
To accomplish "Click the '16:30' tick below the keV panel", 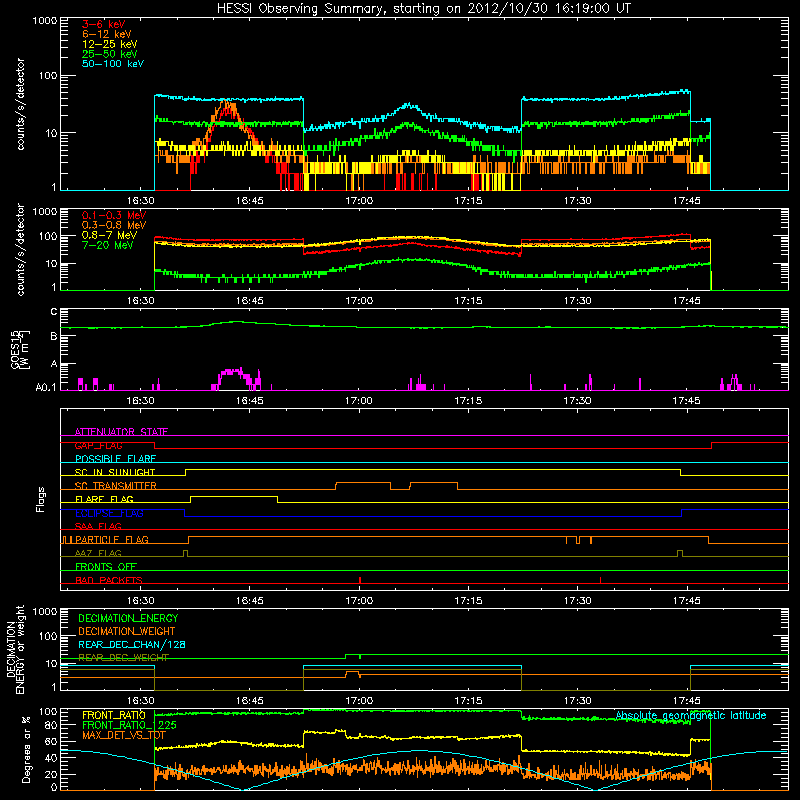I will click(140, 201).
